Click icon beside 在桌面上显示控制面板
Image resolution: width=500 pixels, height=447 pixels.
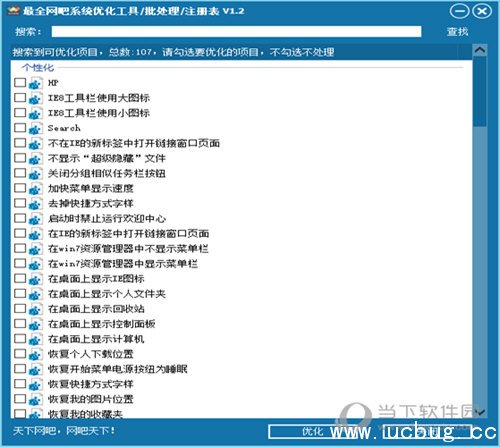36,324
